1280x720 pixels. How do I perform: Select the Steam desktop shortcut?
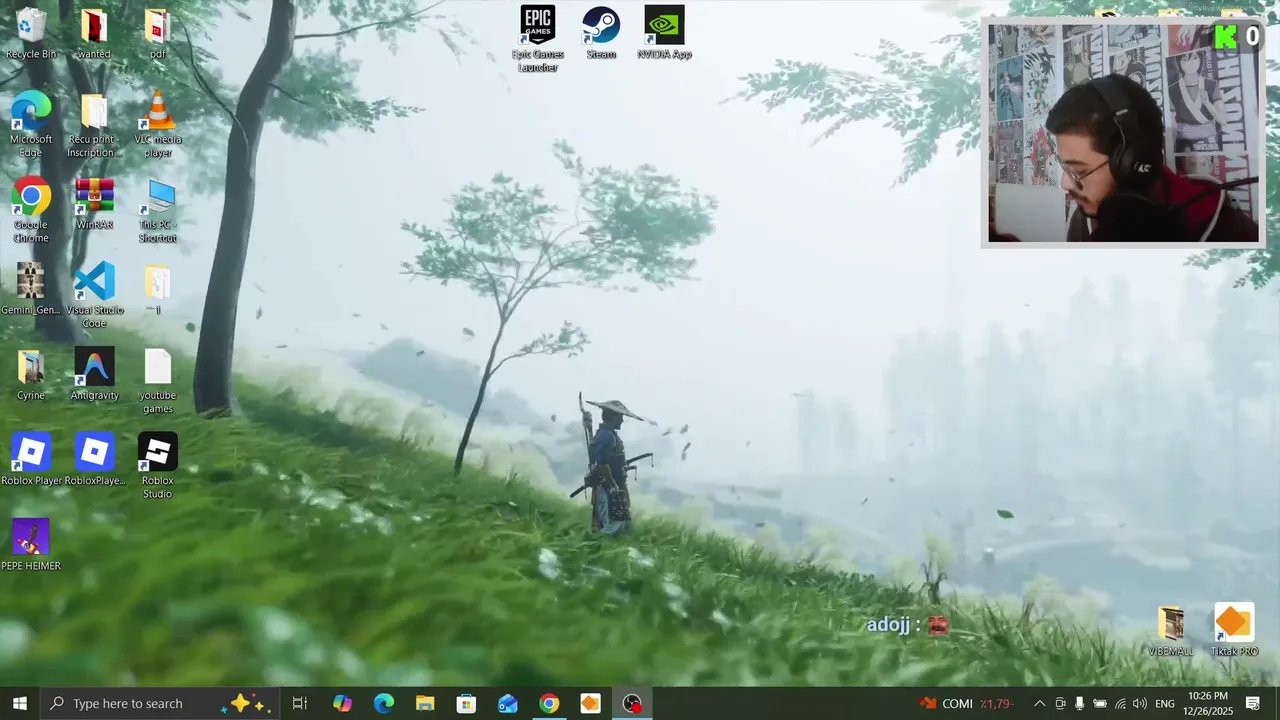(x=601, y=33)
